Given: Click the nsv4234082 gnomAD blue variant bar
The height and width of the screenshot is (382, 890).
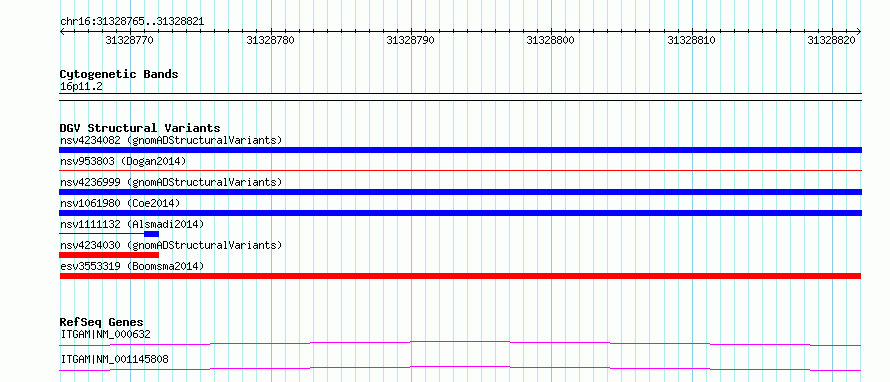Looking at the screenshot, I should (460, 150).
